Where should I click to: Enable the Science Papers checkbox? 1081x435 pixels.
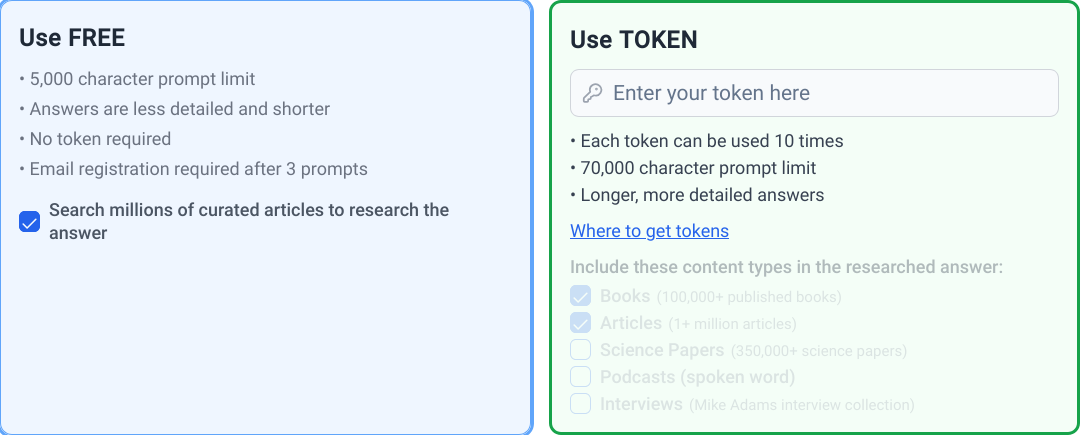pyautogui.click(x=581, y=350)
